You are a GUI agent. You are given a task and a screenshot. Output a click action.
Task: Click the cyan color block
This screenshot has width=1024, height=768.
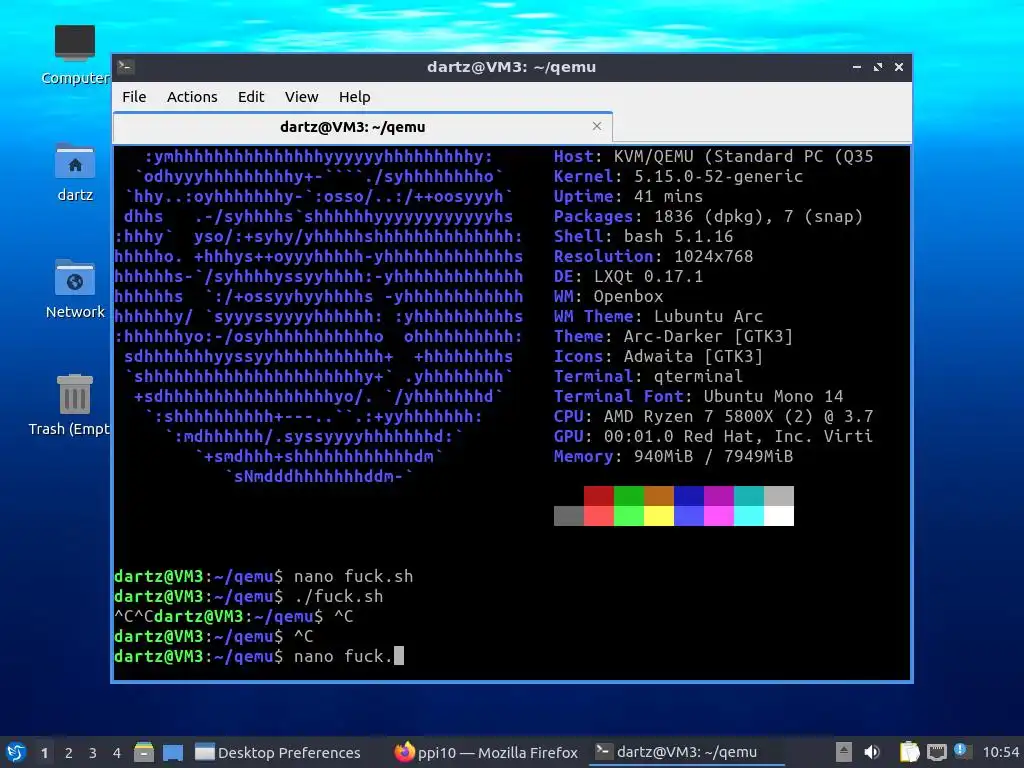[x=749, y=496]
